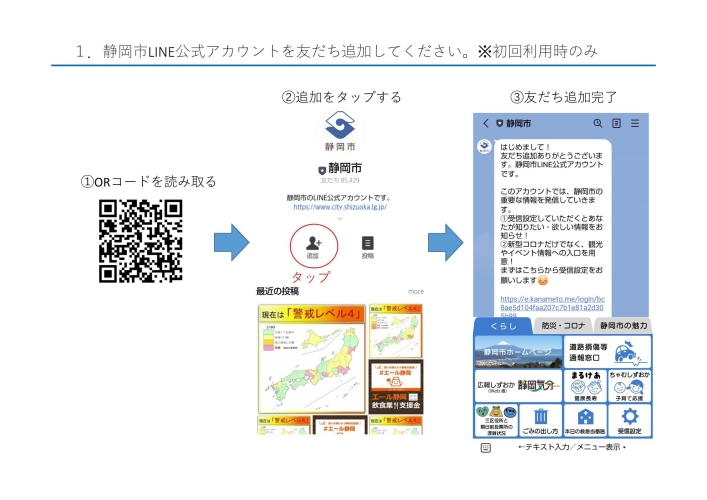Click the 静岡市 profile logo
Screen dimensions: 707x500
click(340, 131)
